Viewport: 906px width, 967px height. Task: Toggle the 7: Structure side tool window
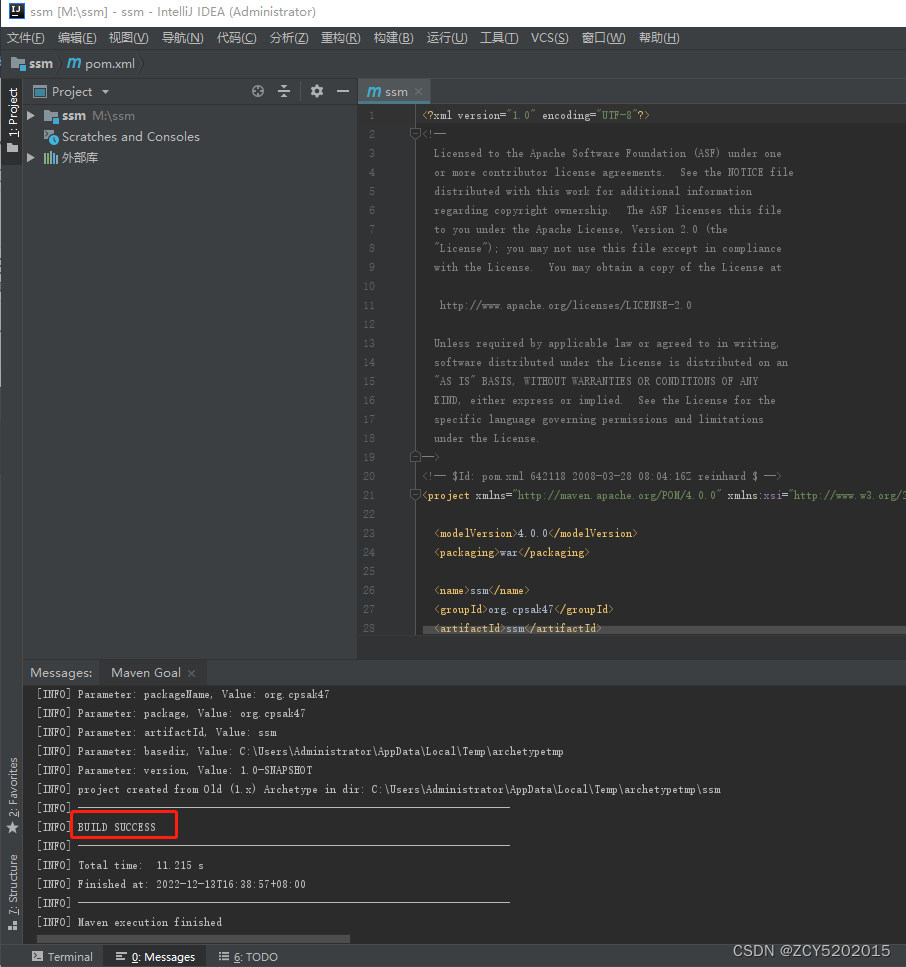coord(12,892)
